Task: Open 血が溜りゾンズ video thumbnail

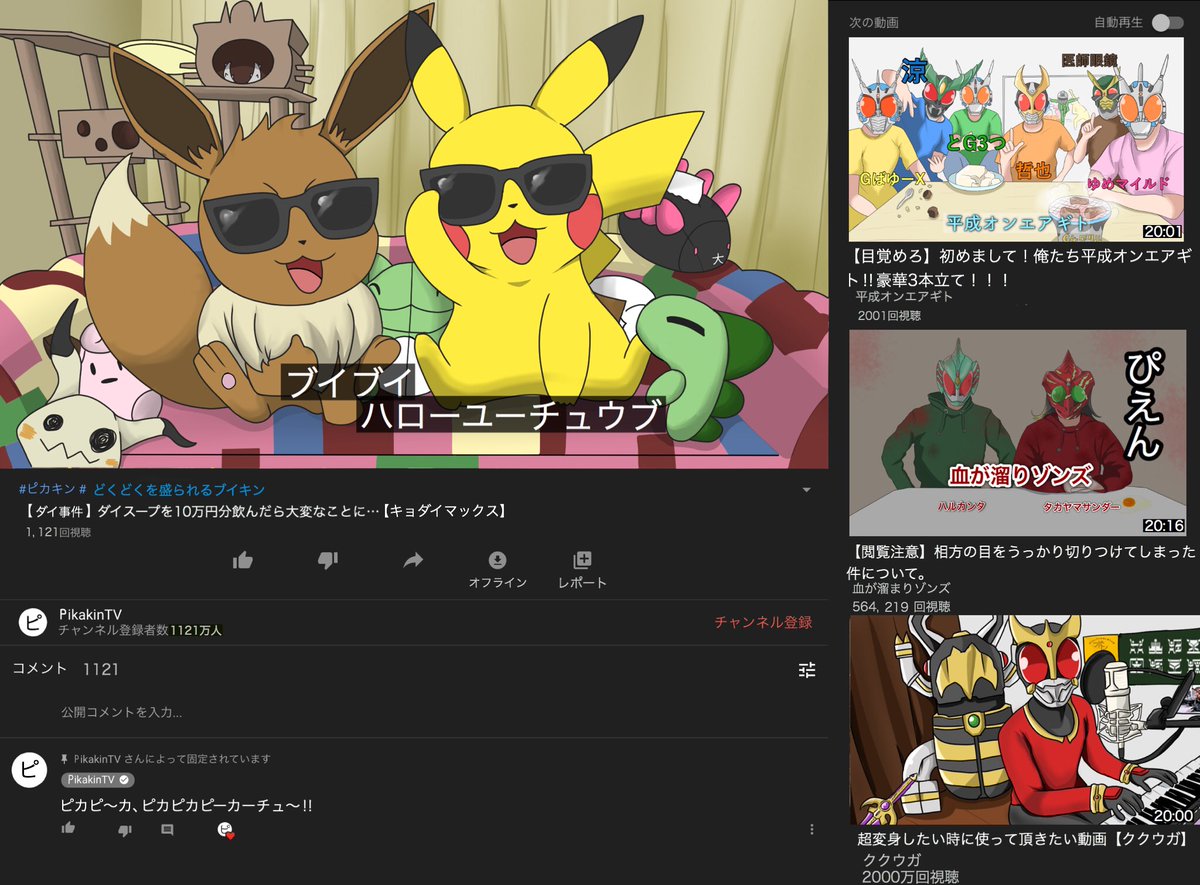Action: [1017, 433]
